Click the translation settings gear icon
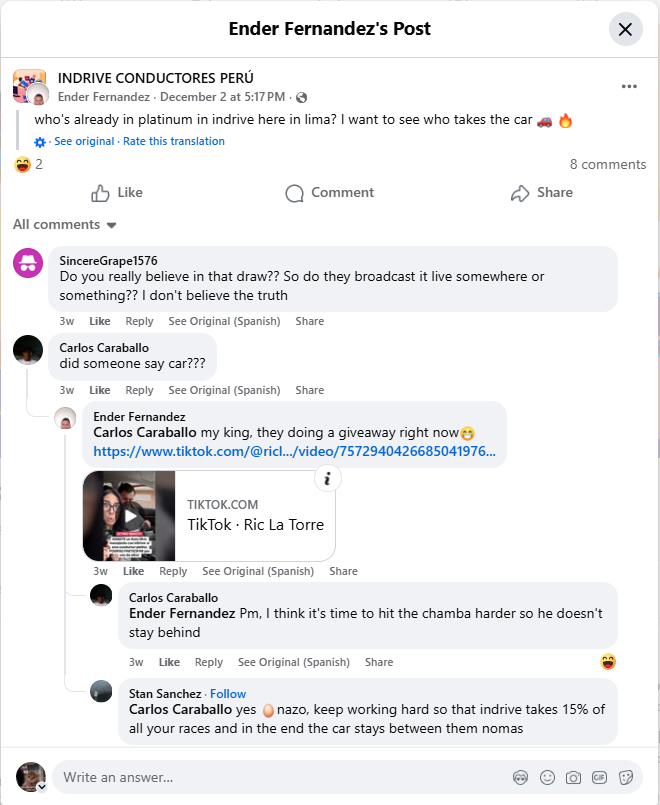The height and width of the screenshot is (805, 660). point(40,142)
